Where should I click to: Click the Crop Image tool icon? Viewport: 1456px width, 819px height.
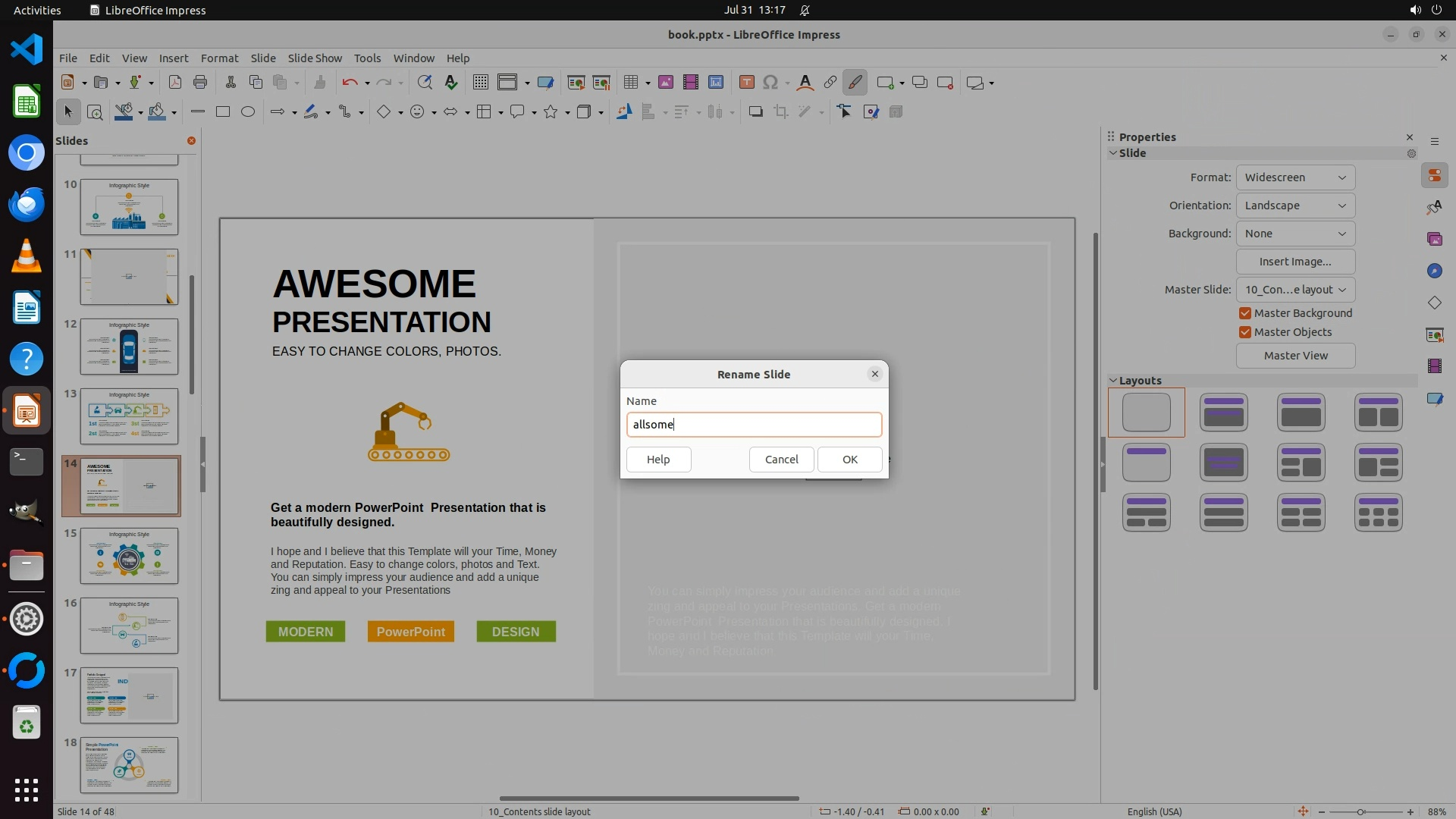pyautogui.click(x=780, y=112)
